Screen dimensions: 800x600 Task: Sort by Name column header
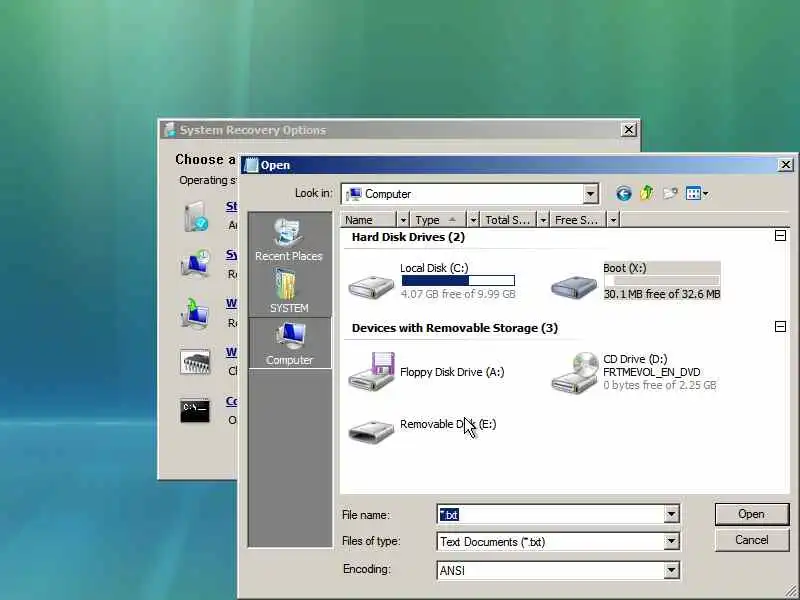(369, 220)
